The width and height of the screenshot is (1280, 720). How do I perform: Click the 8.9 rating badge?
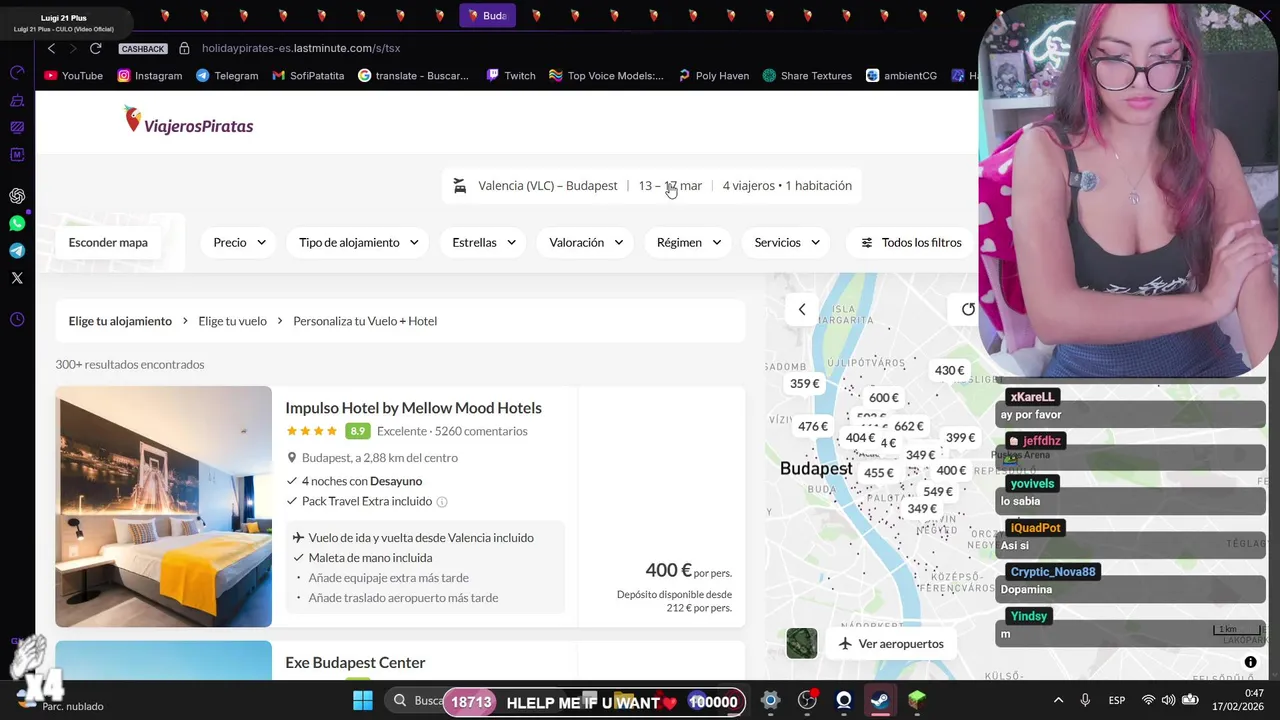pos(357,431)
